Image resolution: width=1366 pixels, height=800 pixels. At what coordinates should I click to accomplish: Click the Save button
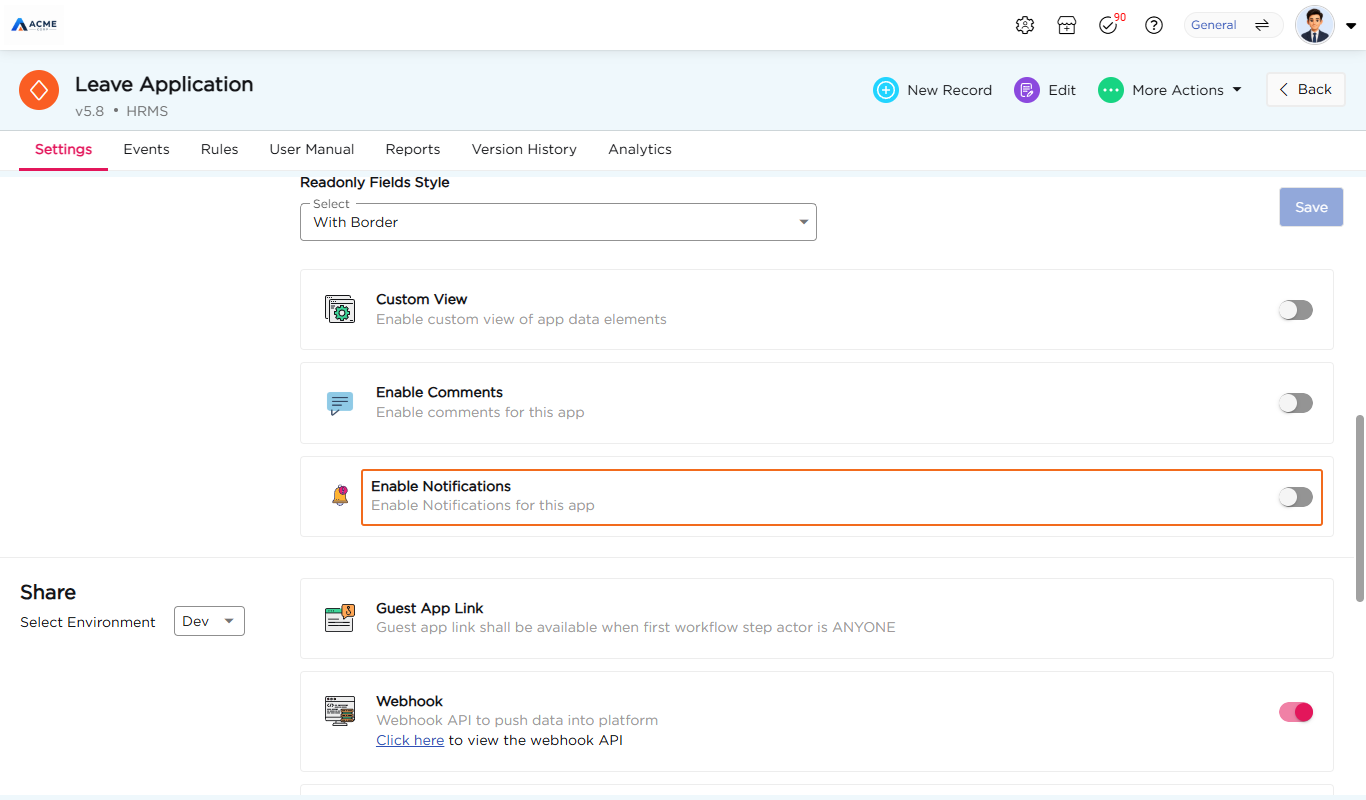[1311, 207]
